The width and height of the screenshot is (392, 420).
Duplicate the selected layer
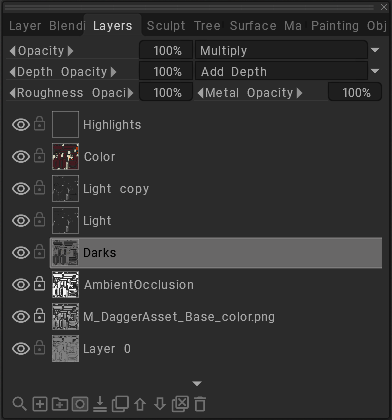click(120, 404)
